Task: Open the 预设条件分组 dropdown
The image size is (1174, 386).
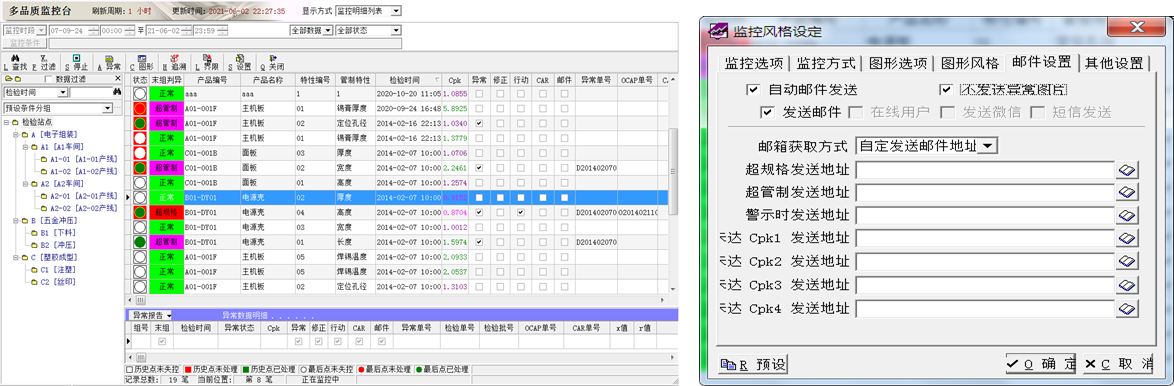Action: coord(108,108)
